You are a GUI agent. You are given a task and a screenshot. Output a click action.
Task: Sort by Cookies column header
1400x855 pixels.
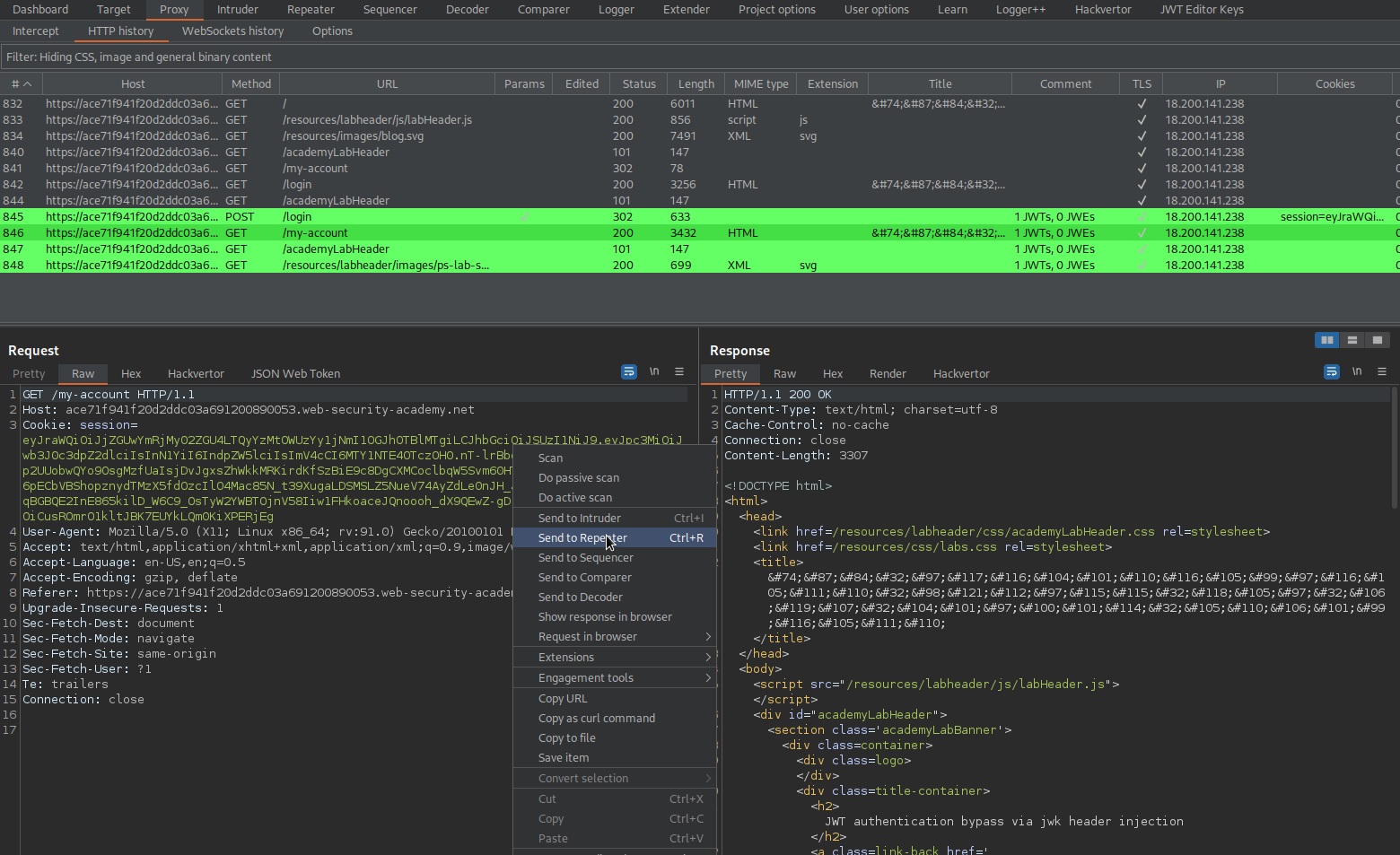(1334, 83)
